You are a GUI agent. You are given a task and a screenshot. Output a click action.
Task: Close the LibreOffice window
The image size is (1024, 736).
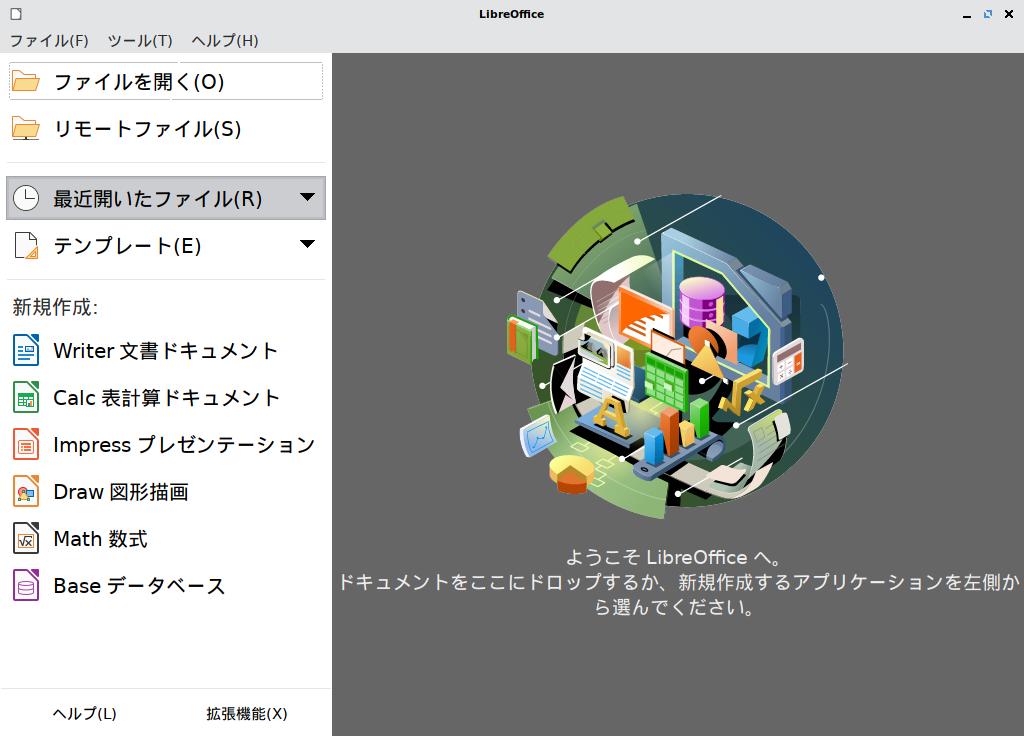(x=1008, y=14)
